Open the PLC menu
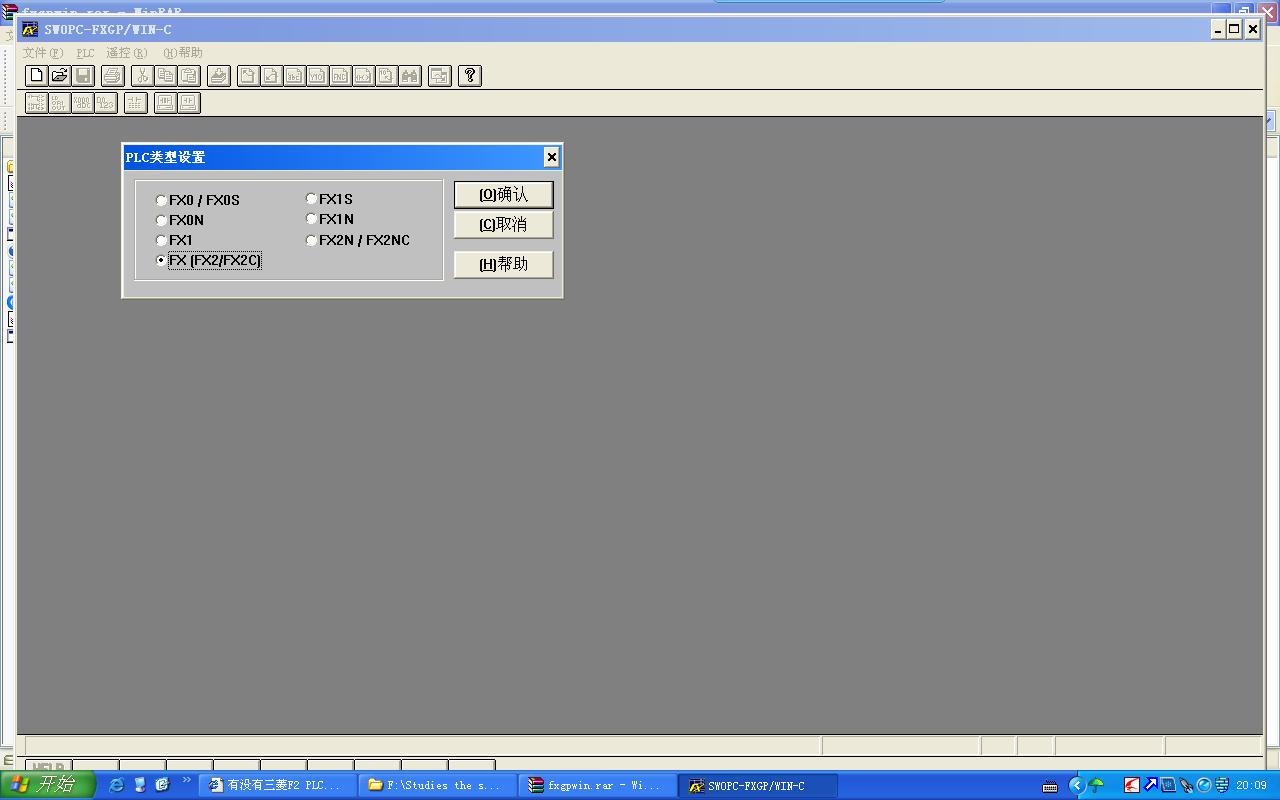This screenshot has height=800, width=1280. (85, 53)
